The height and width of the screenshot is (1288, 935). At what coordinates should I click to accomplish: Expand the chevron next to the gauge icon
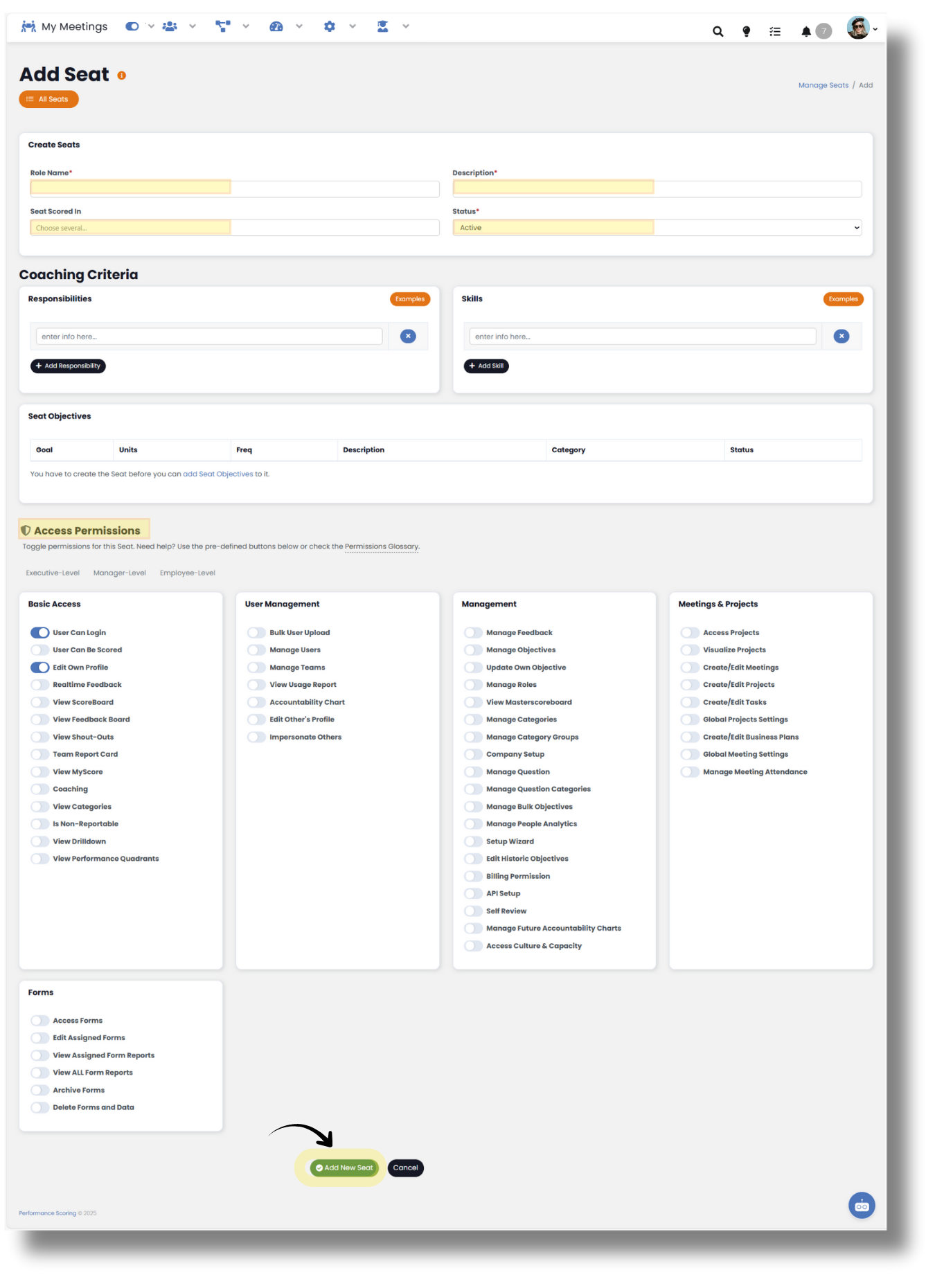pyautogui.click(x=299, y=26)
